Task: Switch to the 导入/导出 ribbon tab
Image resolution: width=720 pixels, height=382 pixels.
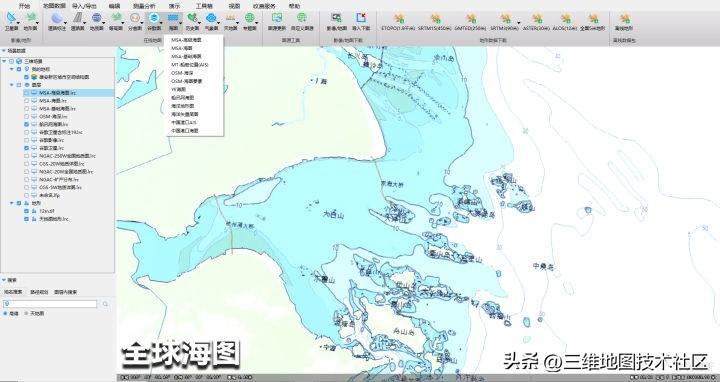Action: point(84,6)
